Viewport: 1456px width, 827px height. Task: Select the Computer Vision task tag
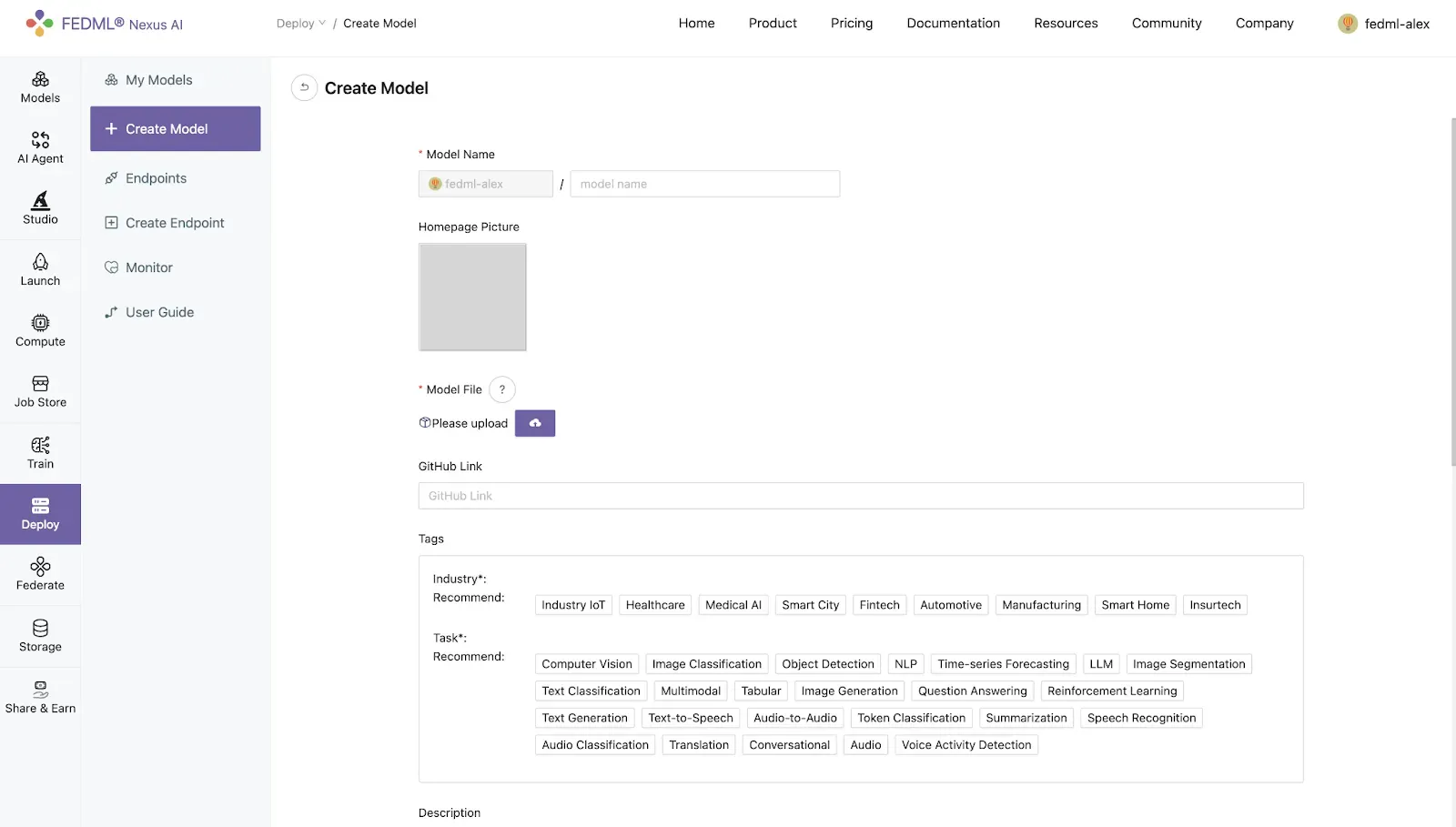(587, 664)
